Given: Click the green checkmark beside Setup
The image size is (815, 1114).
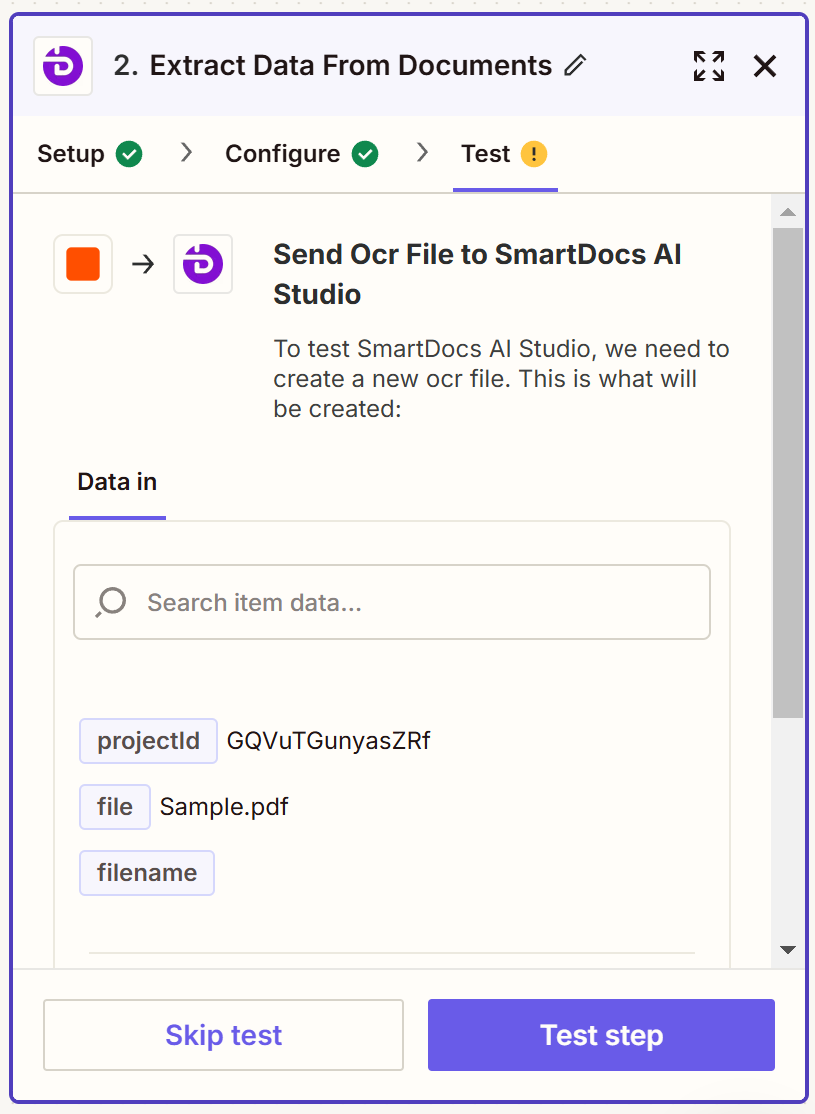Looking at the screenshot, I should (x=129, y=153).
